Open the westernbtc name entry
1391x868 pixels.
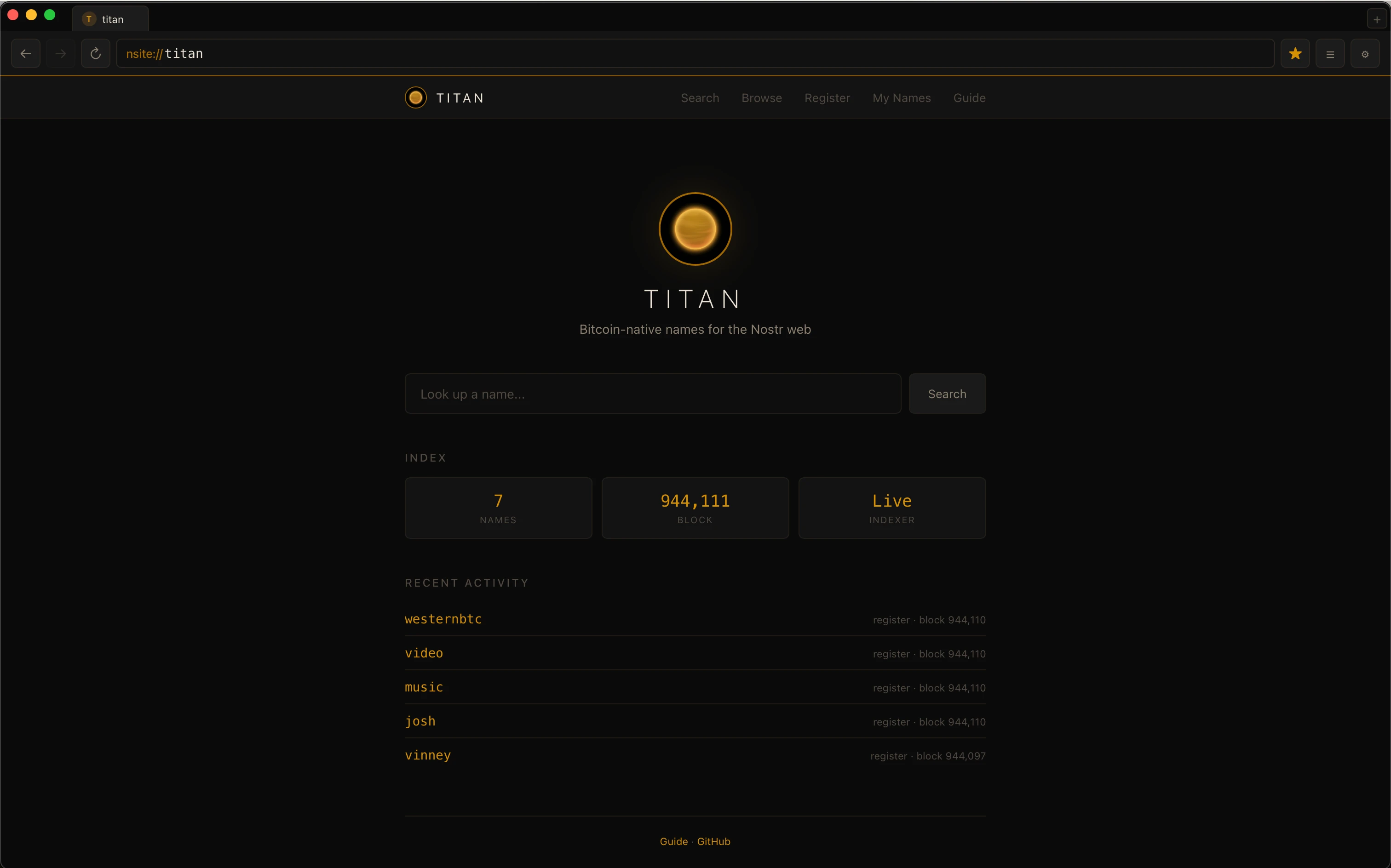pyautogui.click(x=443, y=619)
